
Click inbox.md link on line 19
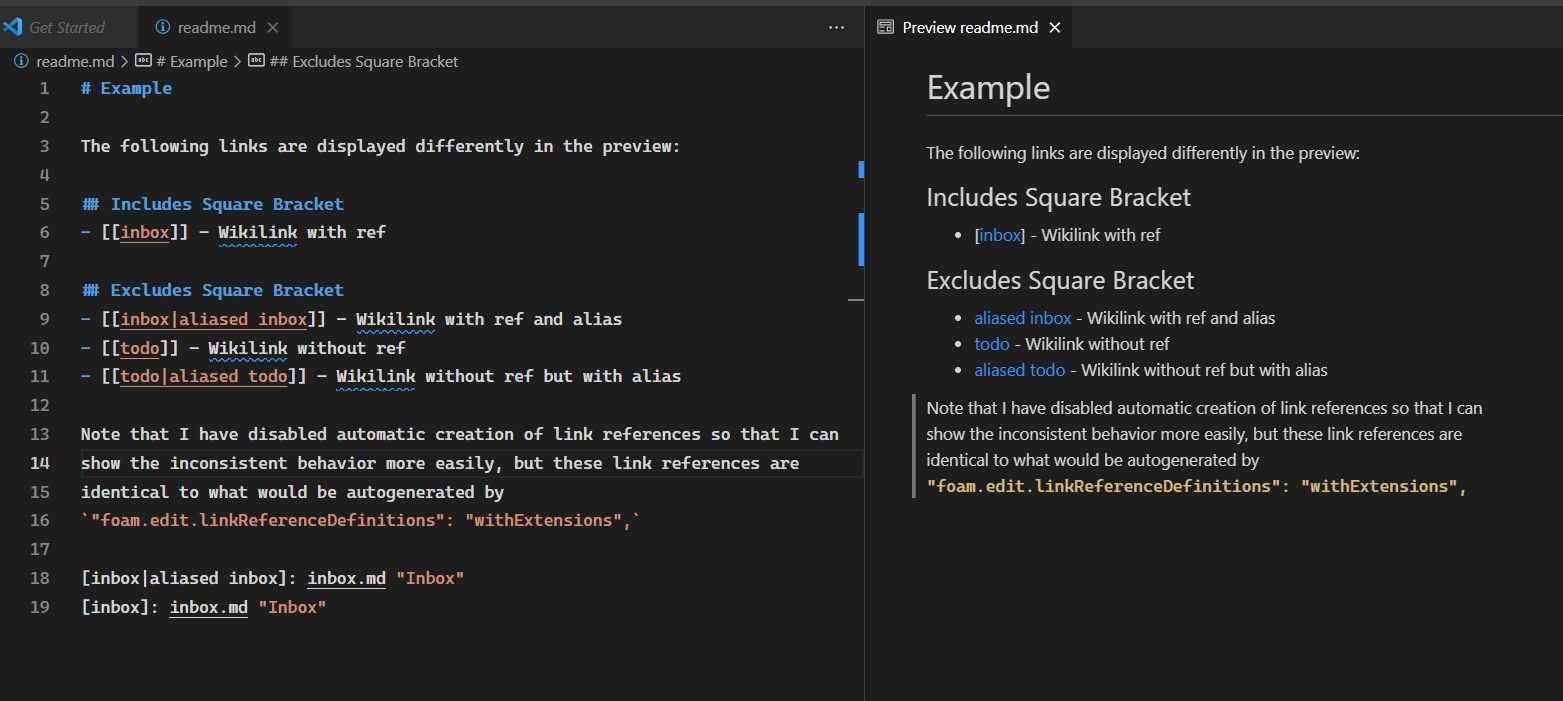pos(209,608)
